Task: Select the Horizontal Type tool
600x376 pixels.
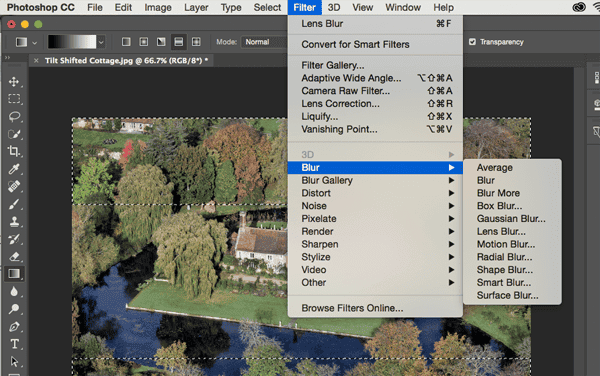Action: click(14, 344)
